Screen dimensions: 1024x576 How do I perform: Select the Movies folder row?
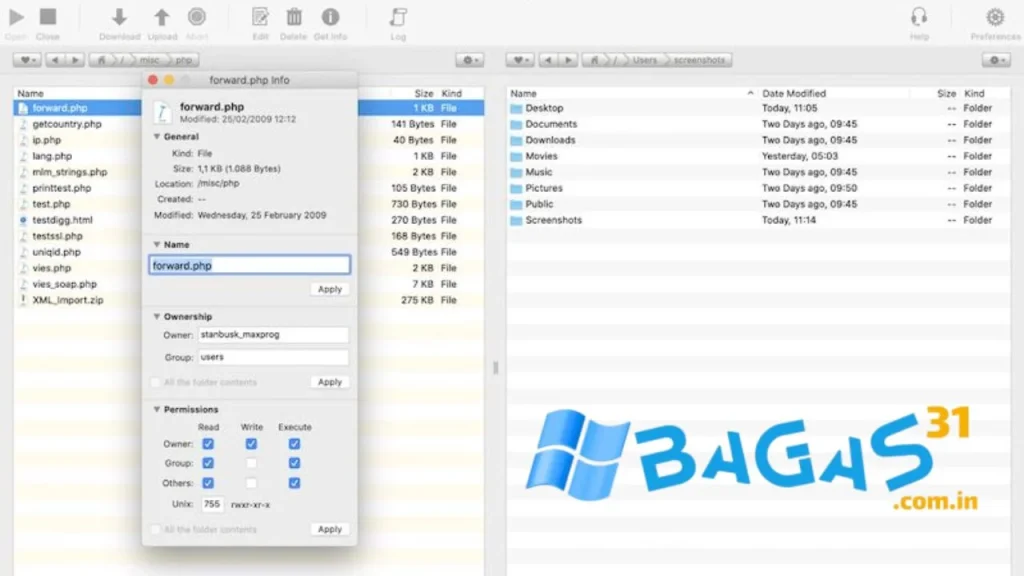pyautogui.click(x=758, y=156)
